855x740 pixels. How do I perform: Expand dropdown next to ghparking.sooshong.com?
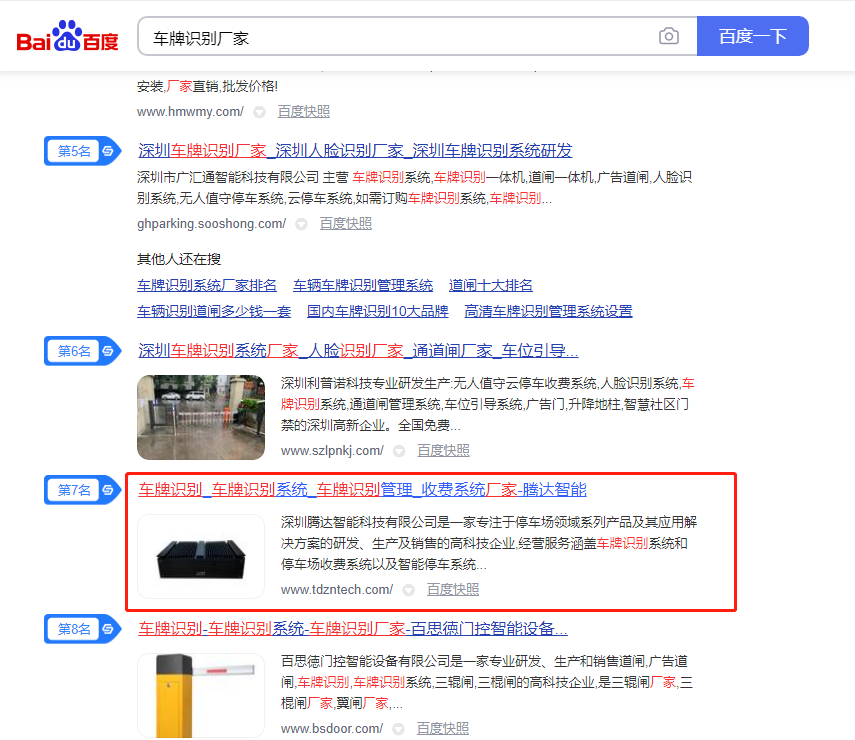tap(302, 224)
